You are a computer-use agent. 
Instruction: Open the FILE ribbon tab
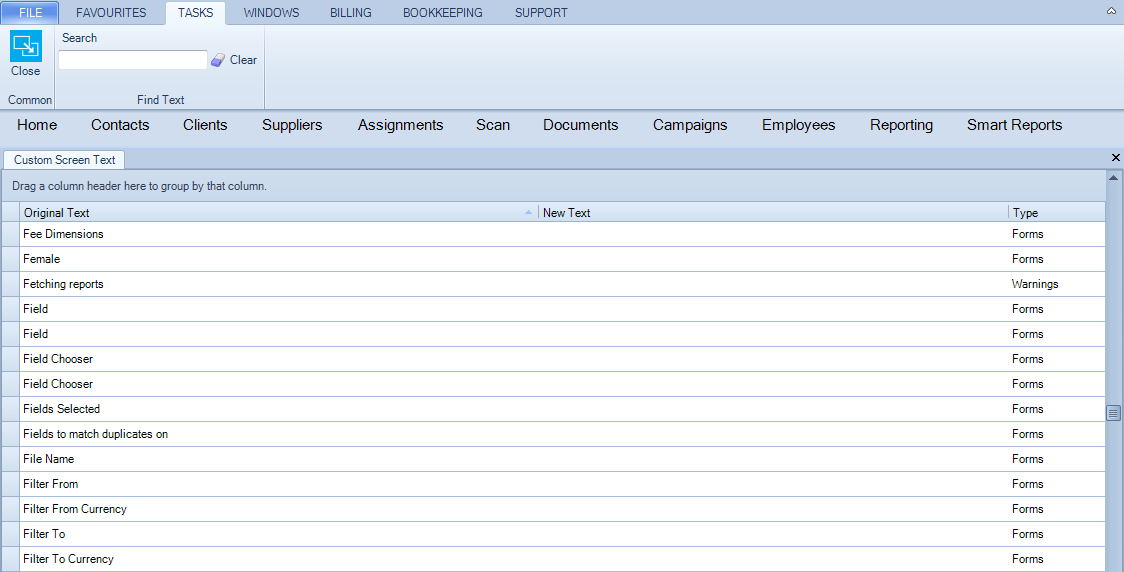point(30,13)
